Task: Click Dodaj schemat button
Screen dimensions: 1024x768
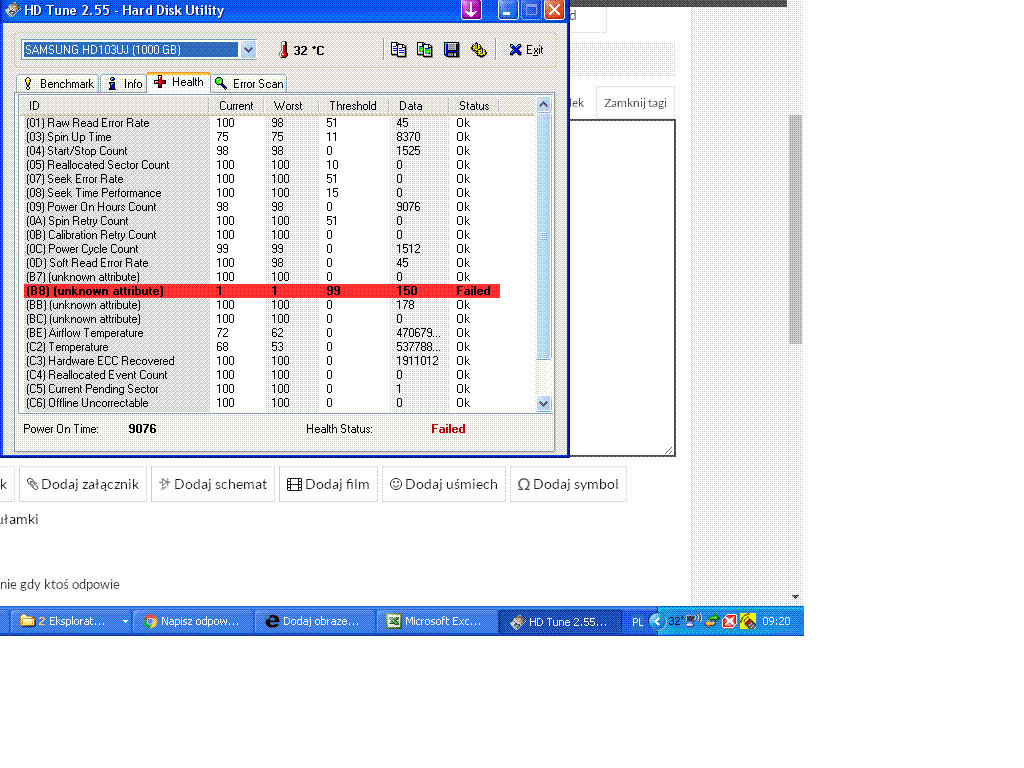Action: click(213, 484)
